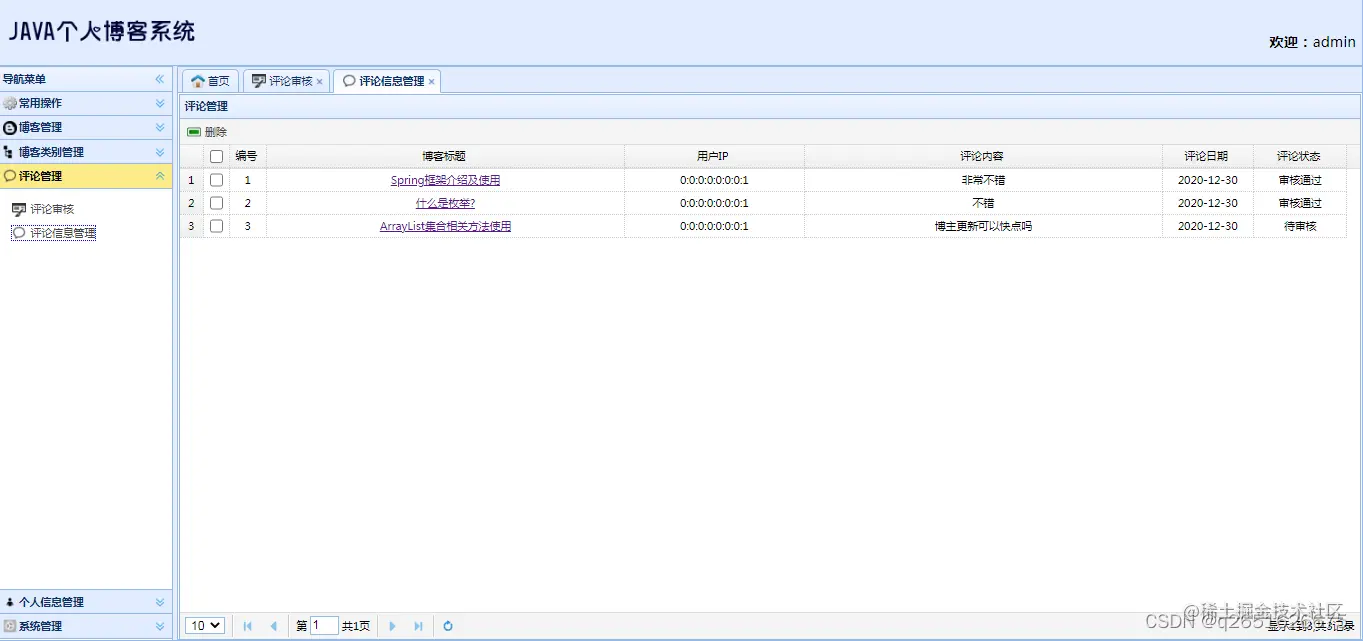Click the refresh grid icon
This screenshot has width=1363, height=641.
(448, 626)
